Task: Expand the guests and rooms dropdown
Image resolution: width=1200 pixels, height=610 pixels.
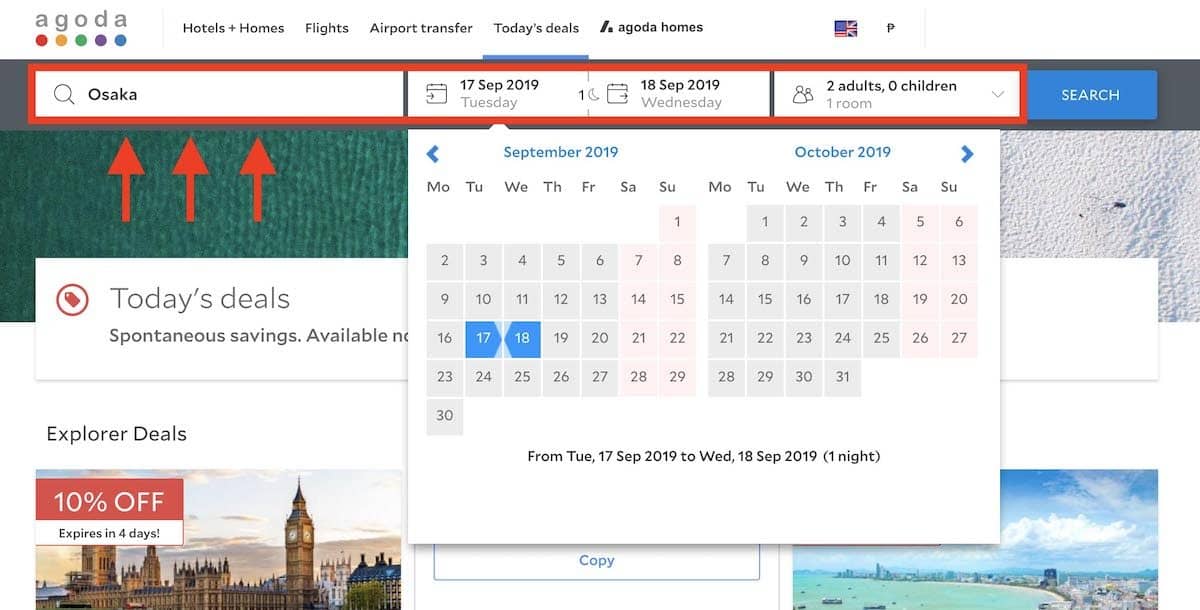Action: pos(997,94)
